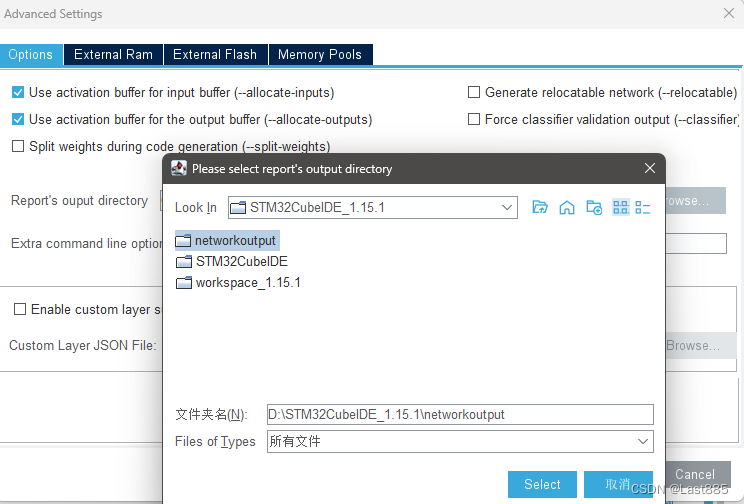Confirm directory with Select button
Viewport: 744px width, 504px height.
[x=542, y=485]
